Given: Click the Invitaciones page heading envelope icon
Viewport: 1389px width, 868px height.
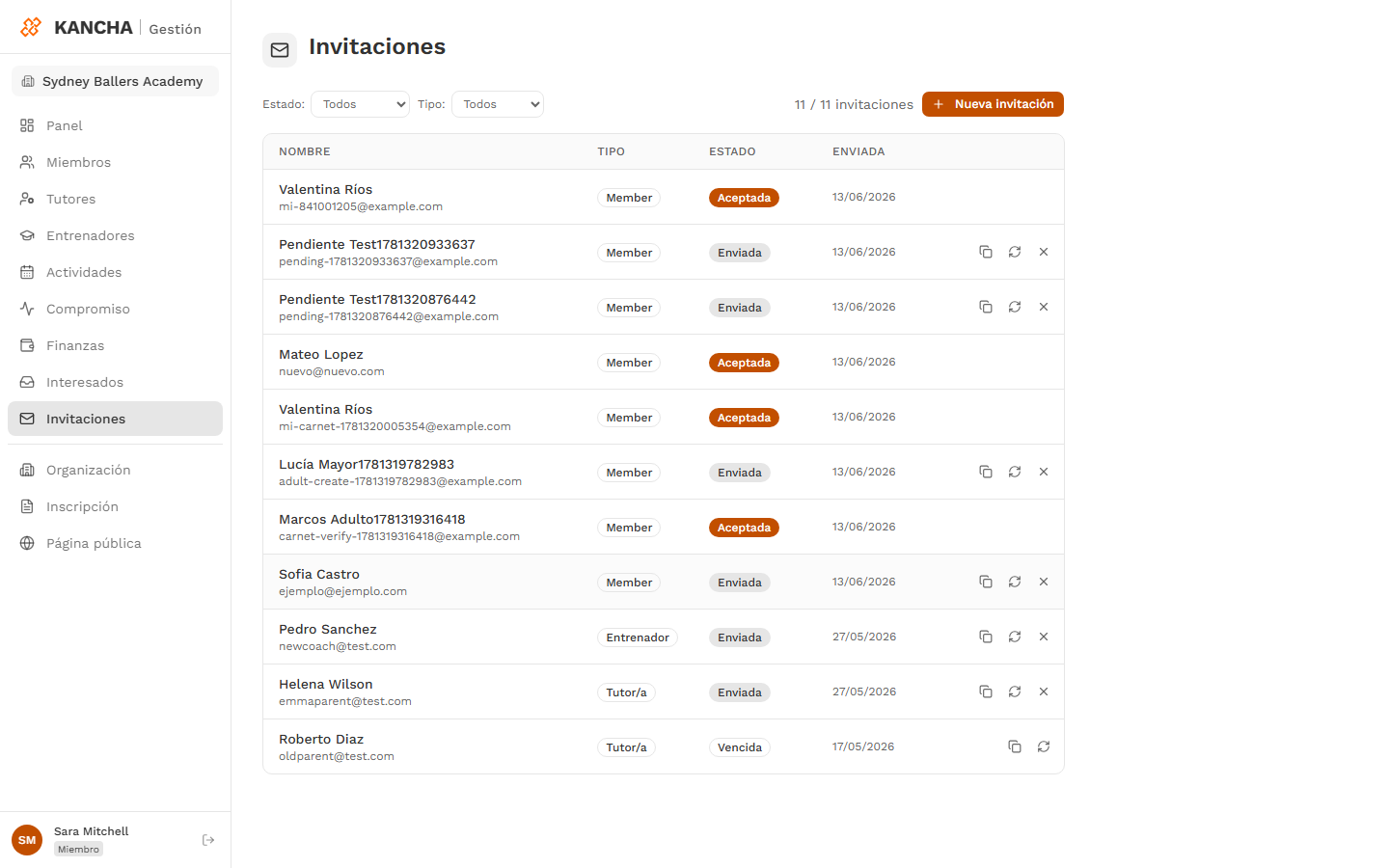Looking at the screenshot, I should 280,50.
